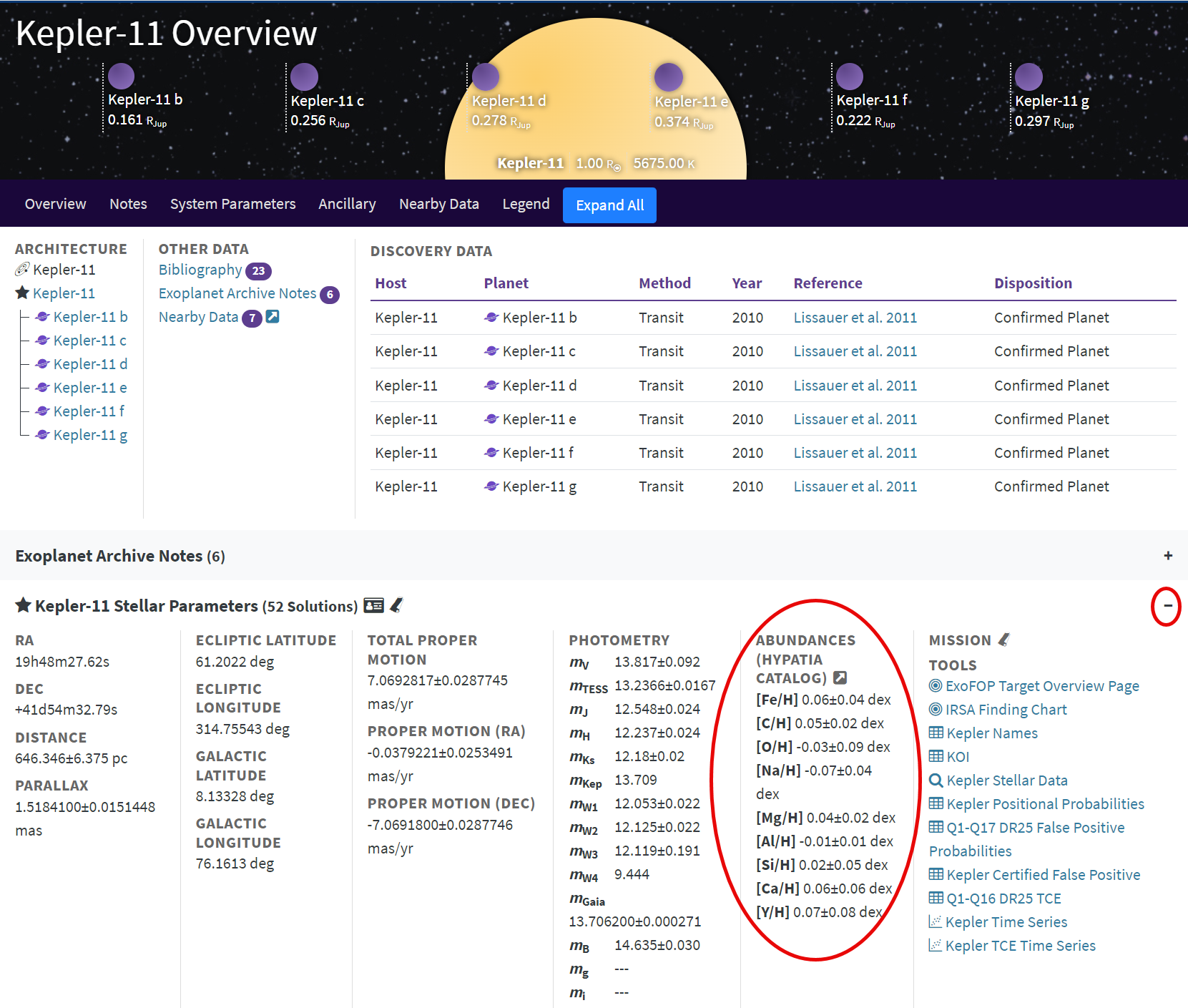1188x1008 pixels.
Task: Collapse the Kepler-11 Stellar Parameters section
Action: click(x=1167, y=606)
